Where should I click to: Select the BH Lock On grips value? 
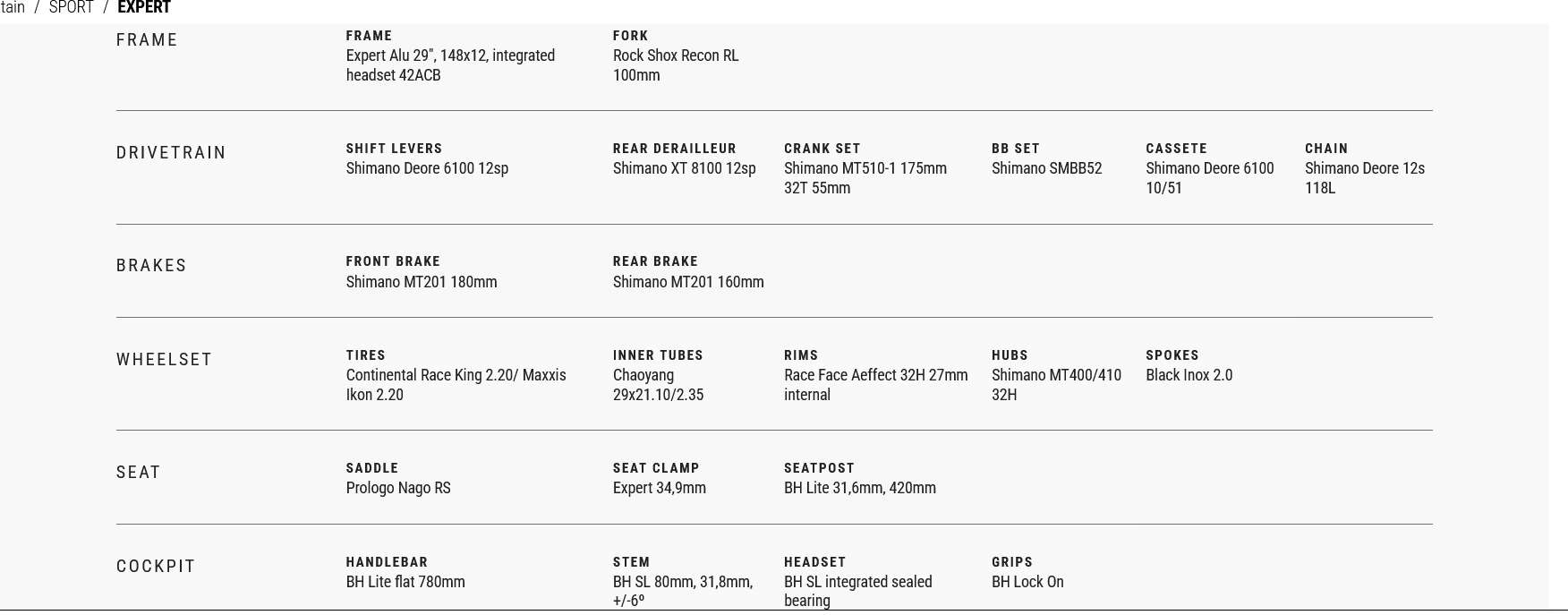click(x=1027, y=582)
